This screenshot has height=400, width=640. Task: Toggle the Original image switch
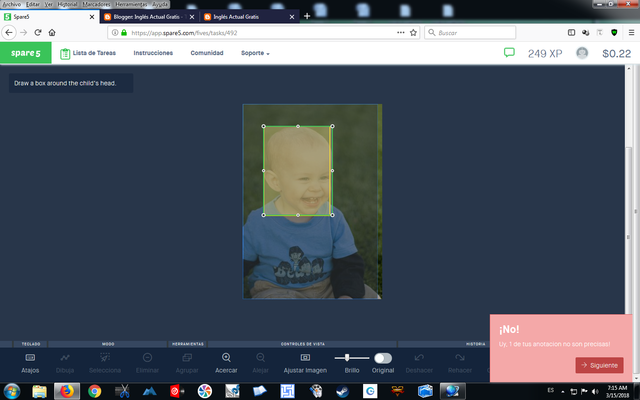point(383,358)
